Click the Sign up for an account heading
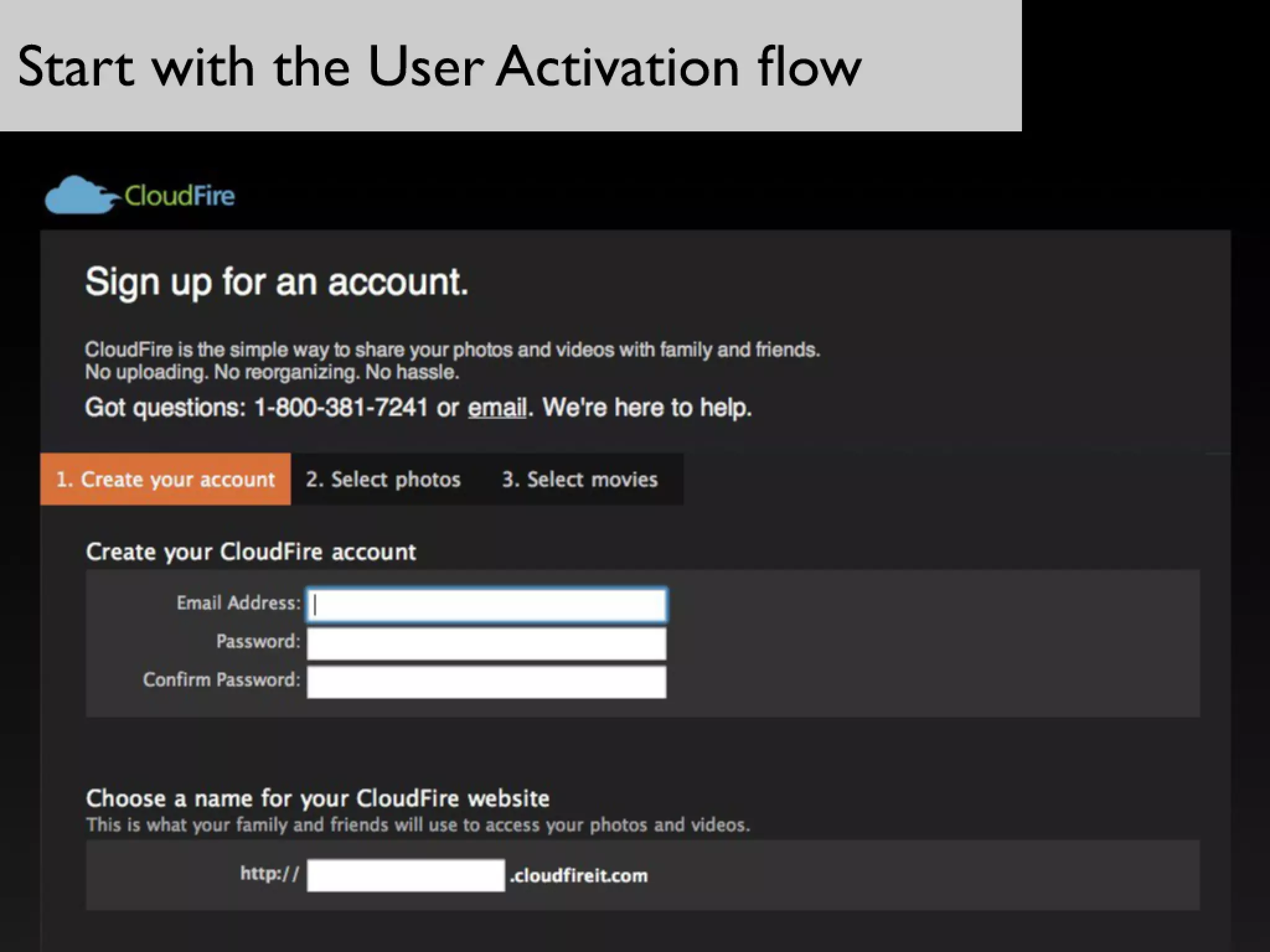The image size is (1270, 952). pos(277,283)
